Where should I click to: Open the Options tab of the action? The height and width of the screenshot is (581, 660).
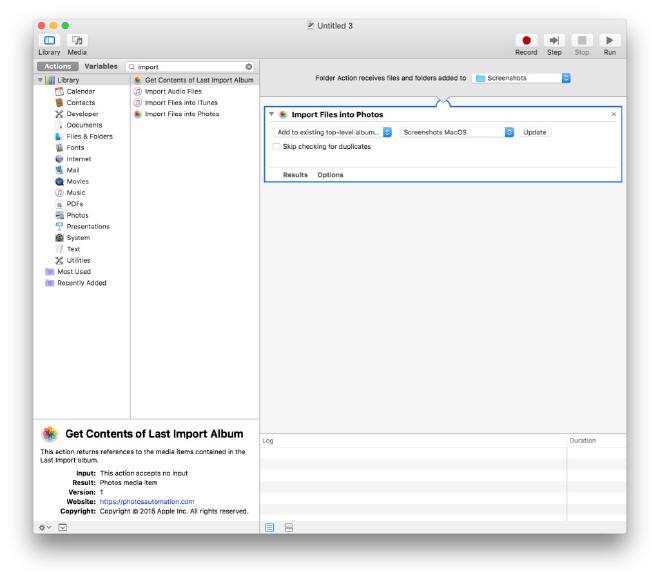[330, 175]
